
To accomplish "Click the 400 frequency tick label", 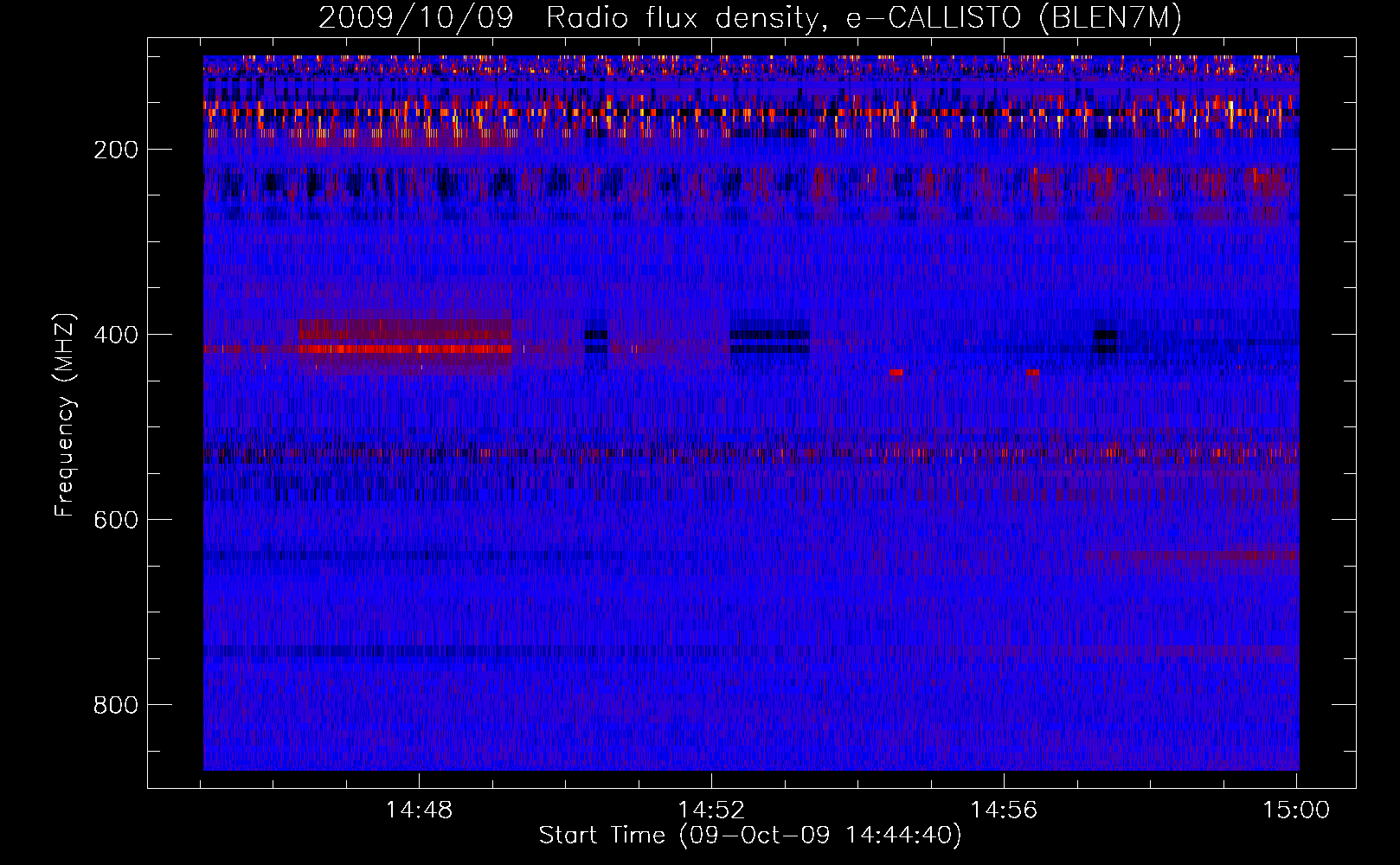I will point(116,335).
